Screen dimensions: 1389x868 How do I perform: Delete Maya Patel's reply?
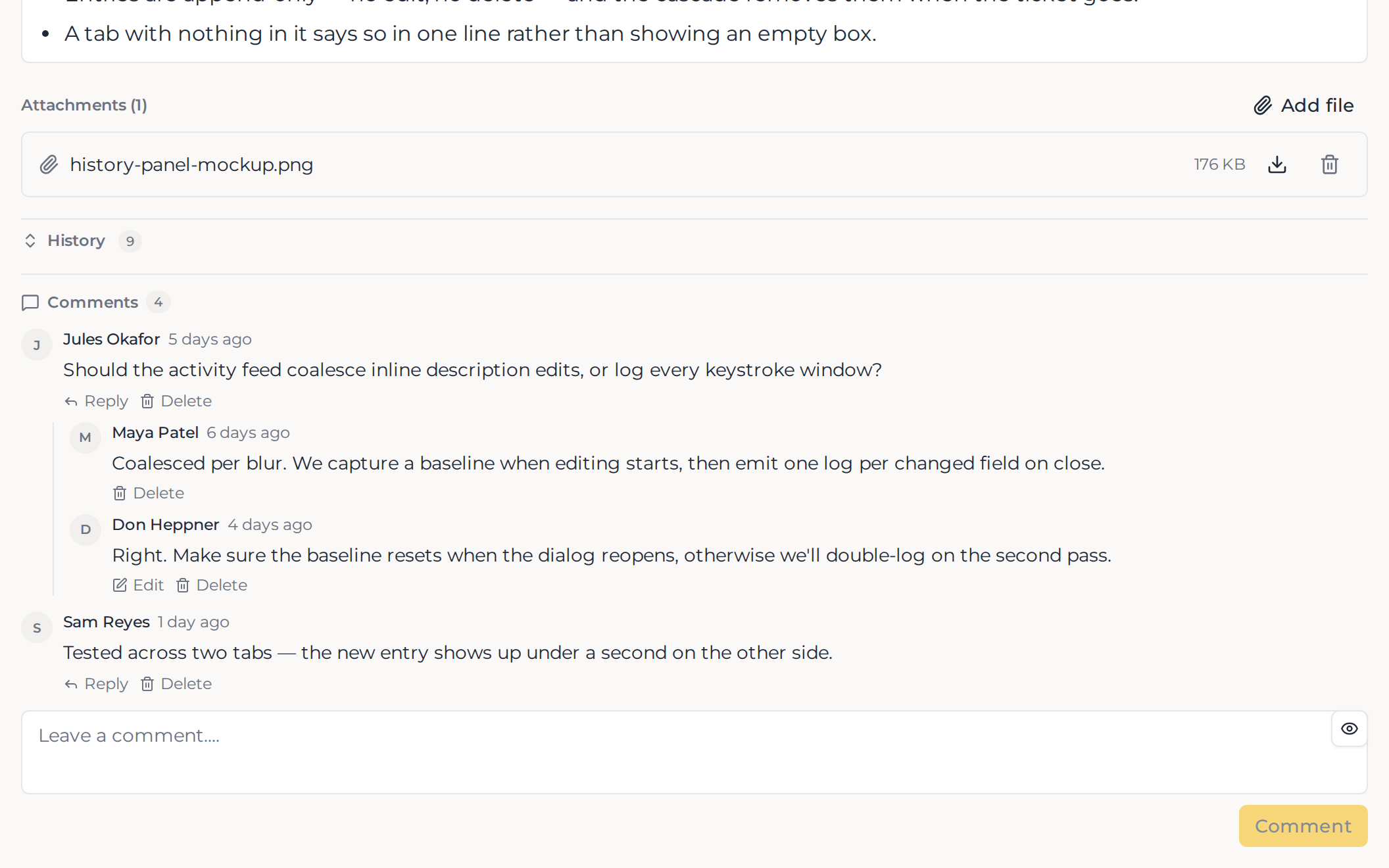pos(149,493)
